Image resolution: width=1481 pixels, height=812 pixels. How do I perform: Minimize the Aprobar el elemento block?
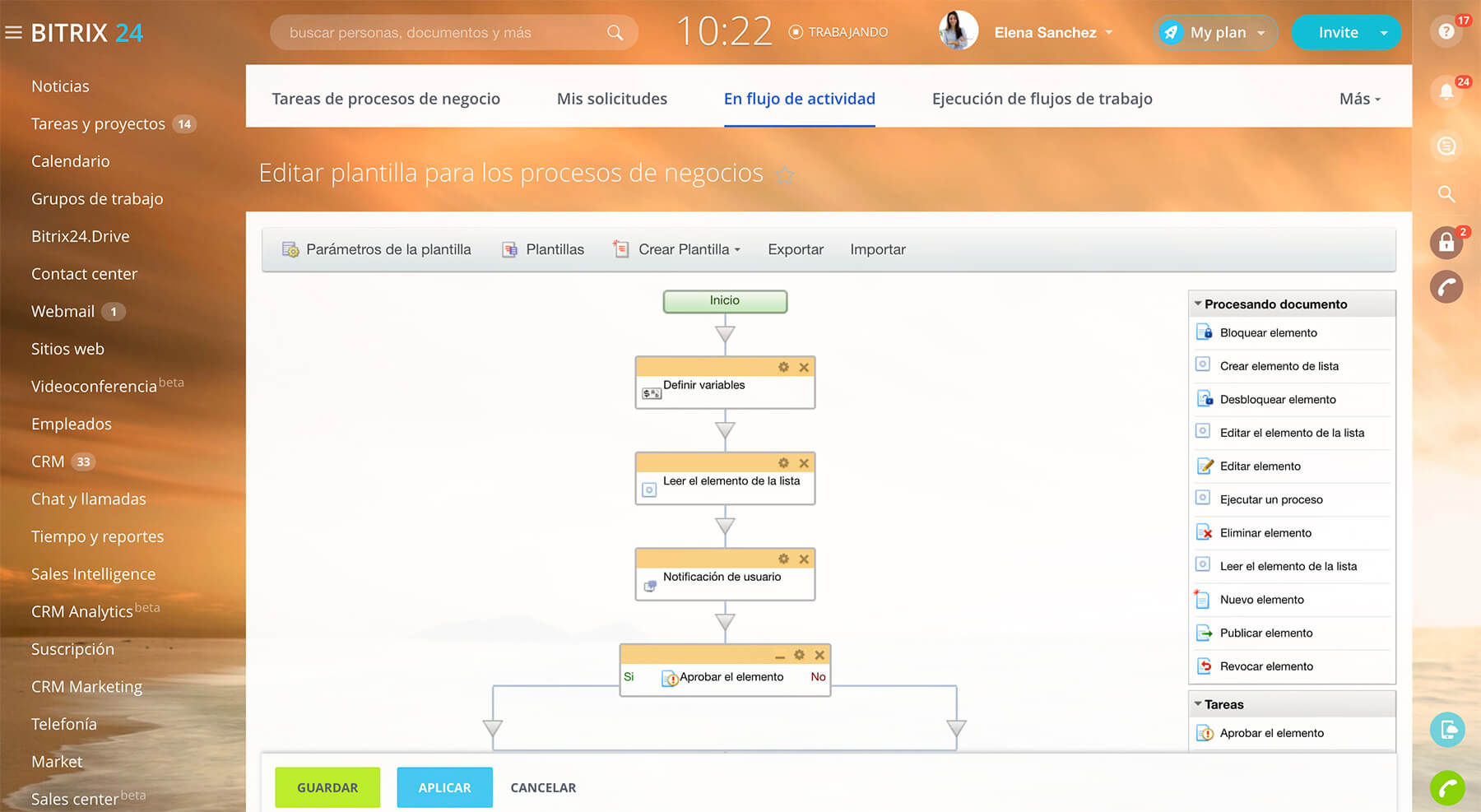click(779, 656)
